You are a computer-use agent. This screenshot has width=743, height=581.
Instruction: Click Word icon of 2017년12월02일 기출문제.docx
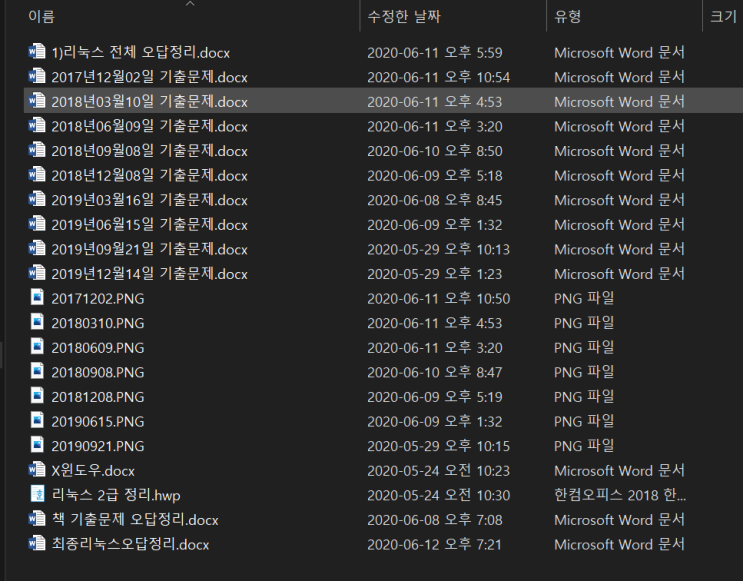pyautogui.click(x=37, y=76)
